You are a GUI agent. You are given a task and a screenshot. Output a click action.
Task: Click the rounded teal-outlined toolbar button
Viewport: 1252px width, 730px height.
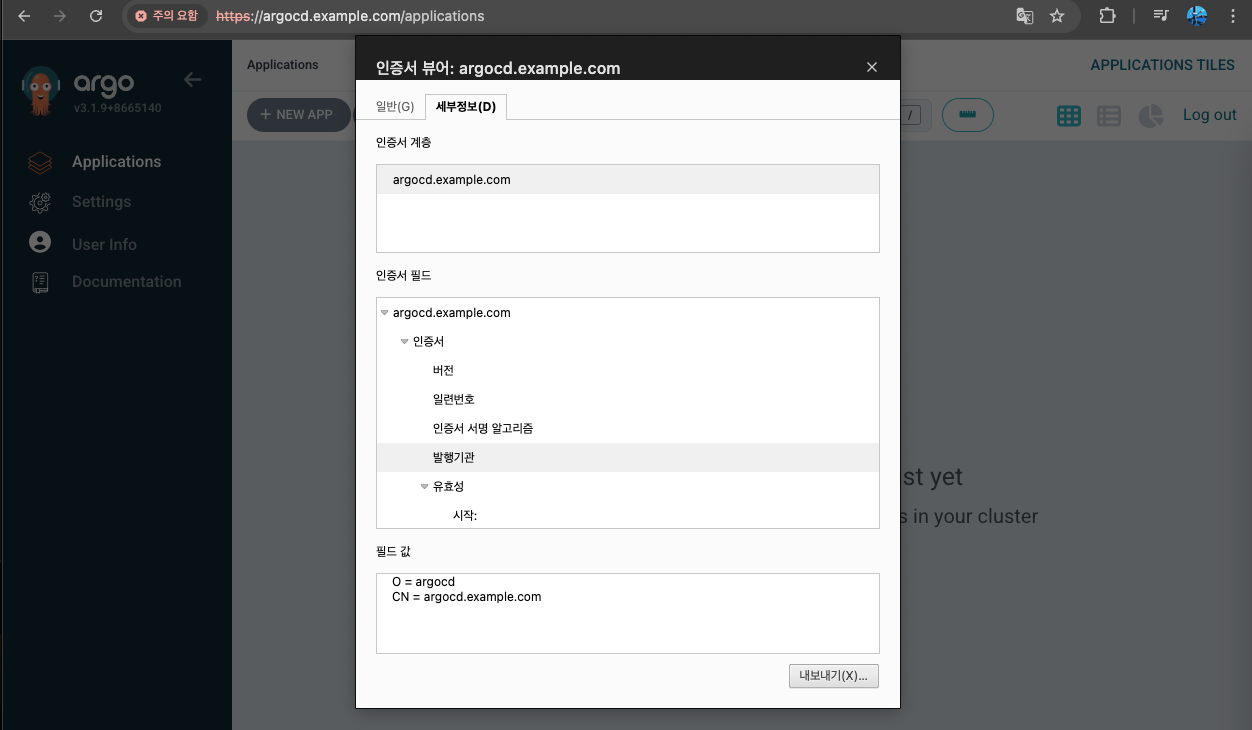coord(968,115)
